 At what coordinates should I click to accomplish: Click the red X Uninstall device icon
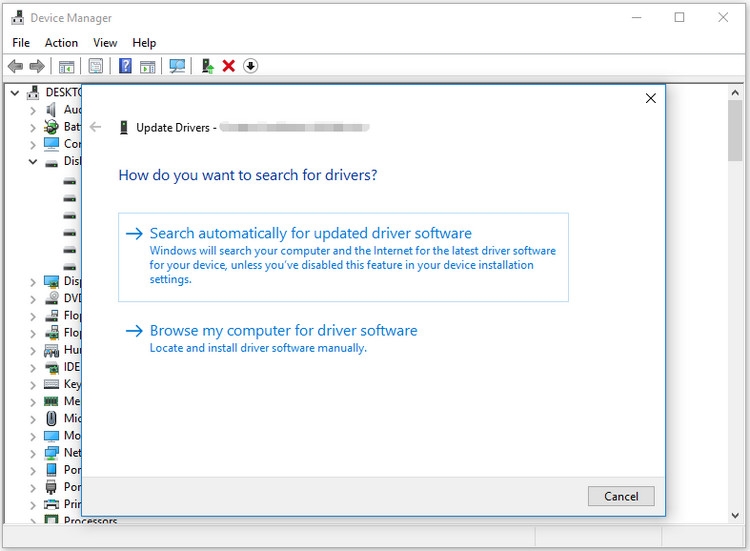(x=229, y=66)
